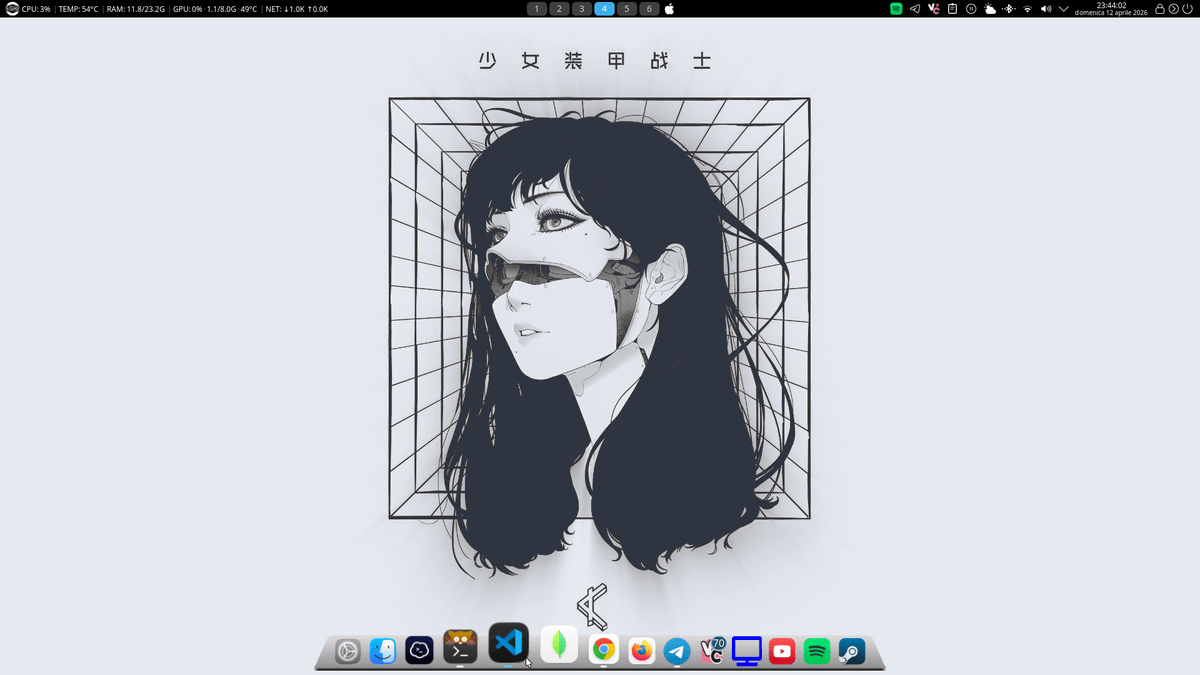Click the NET speed indicator
This screenshot has width=1200, height=675.
click(x=297, y=9)
